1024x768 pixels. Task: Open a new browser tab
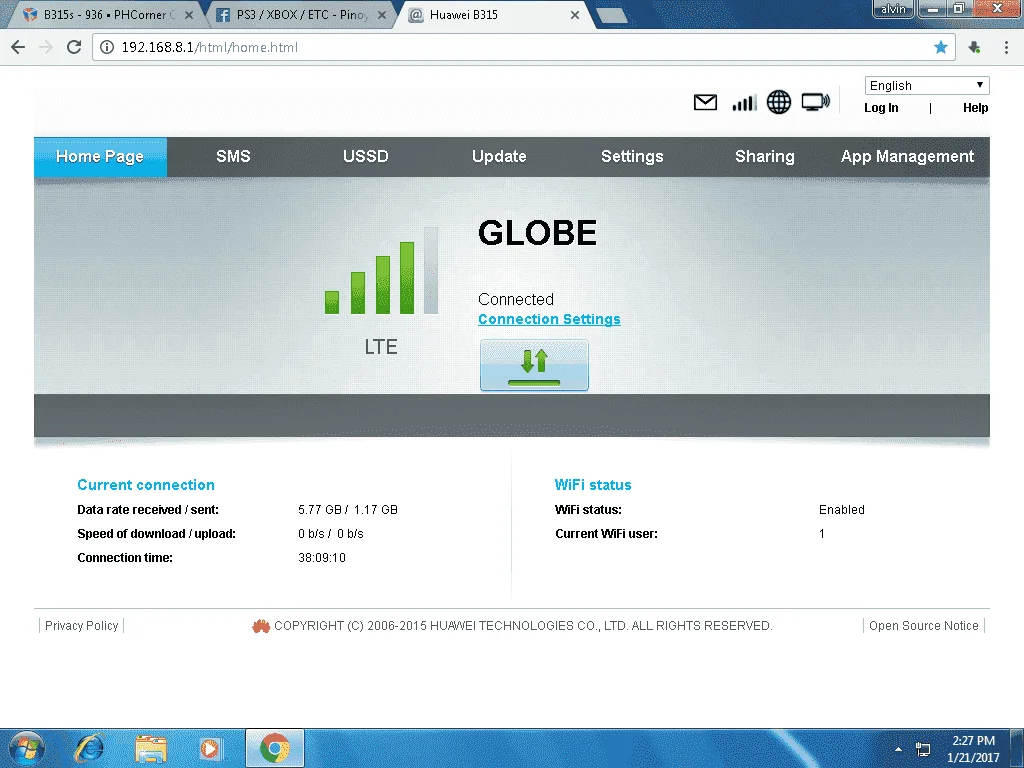tap(612, 15)
